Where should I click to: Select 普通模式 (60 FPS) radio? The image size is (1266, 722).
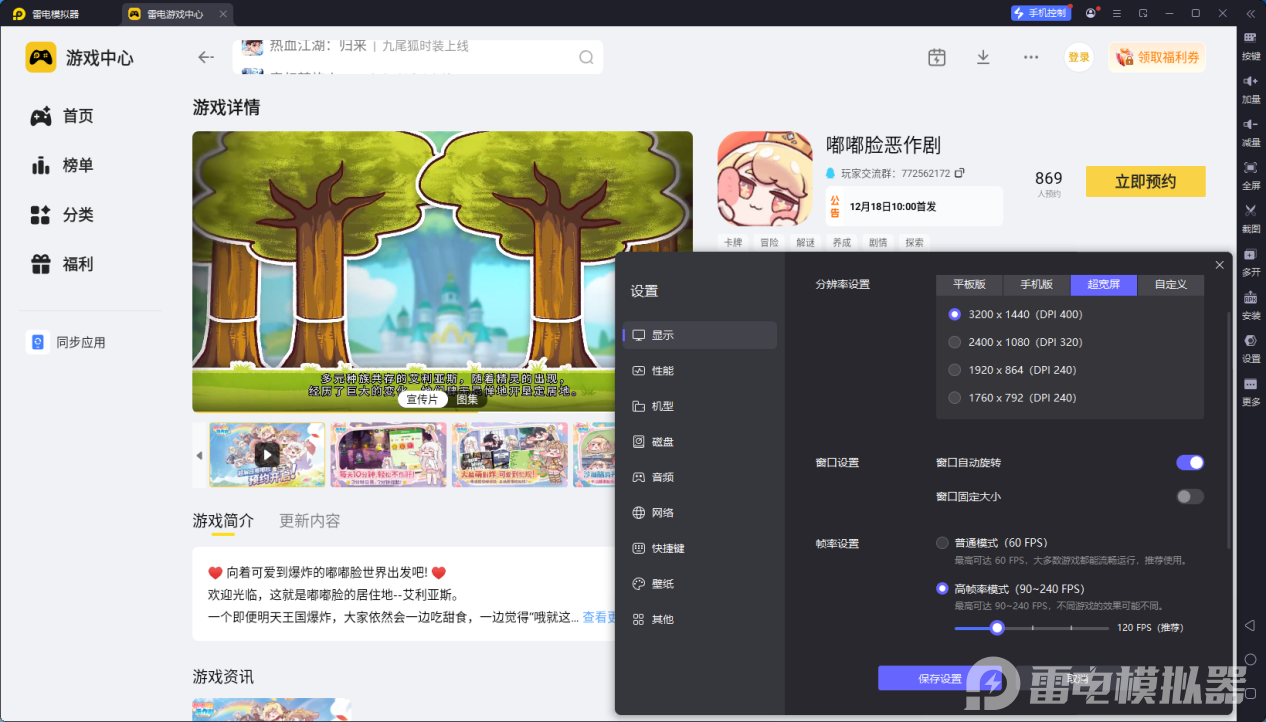pyautogui.click(x=942, y=543)
